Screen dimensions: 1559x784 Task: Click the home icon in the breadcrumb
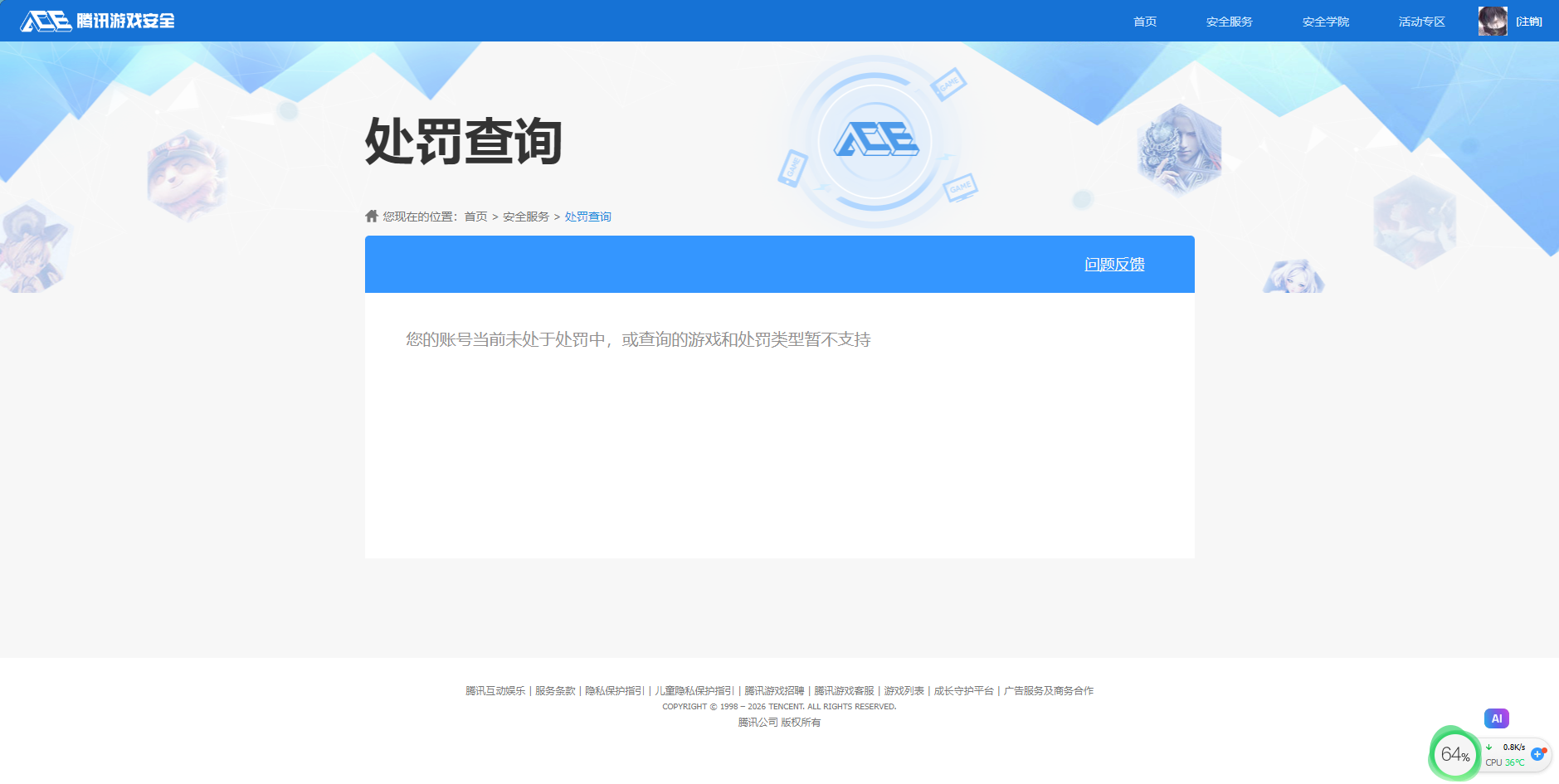tap(371, 215)
